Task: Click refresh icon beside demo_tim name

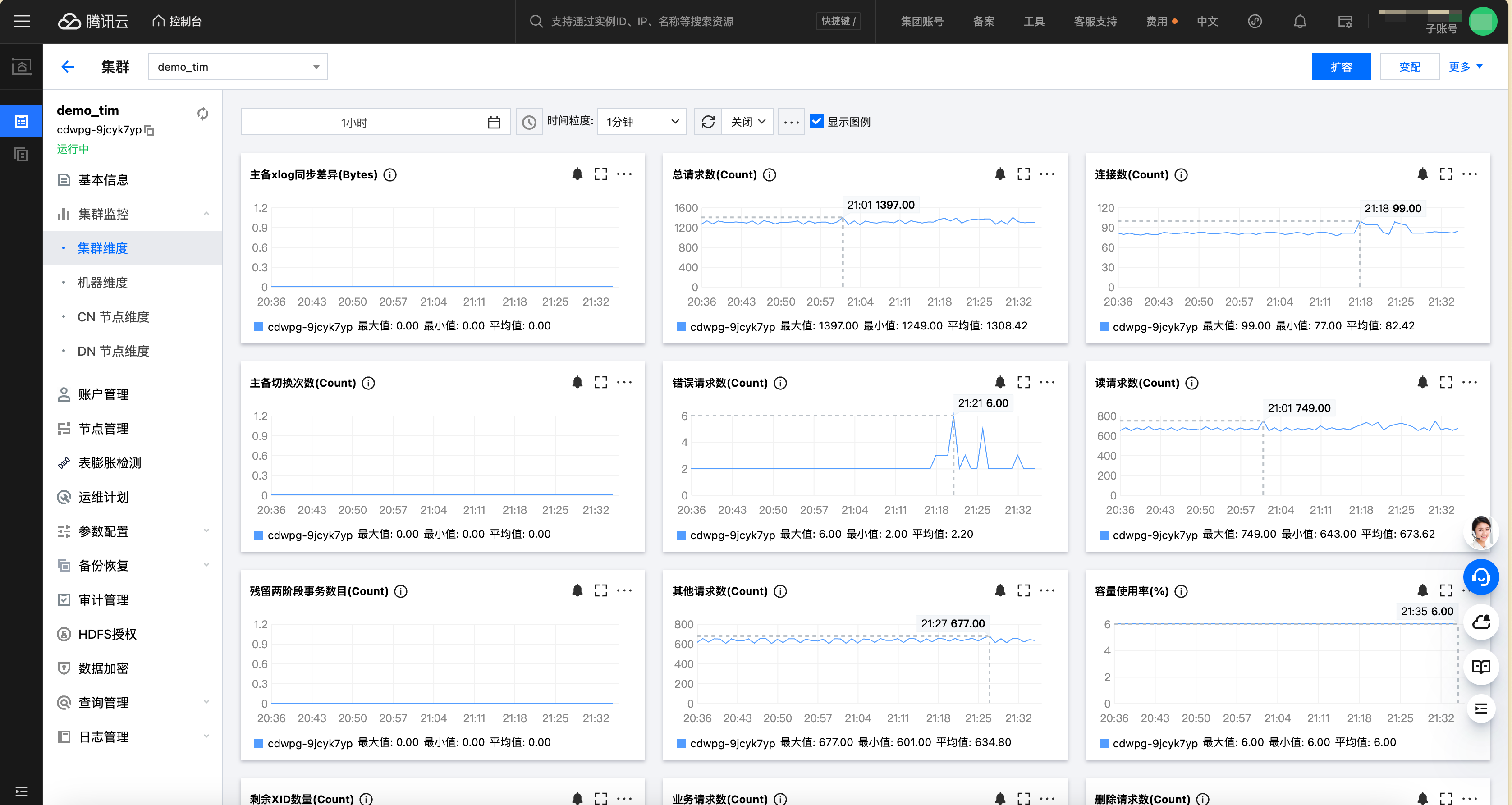Action: [202, 113]
